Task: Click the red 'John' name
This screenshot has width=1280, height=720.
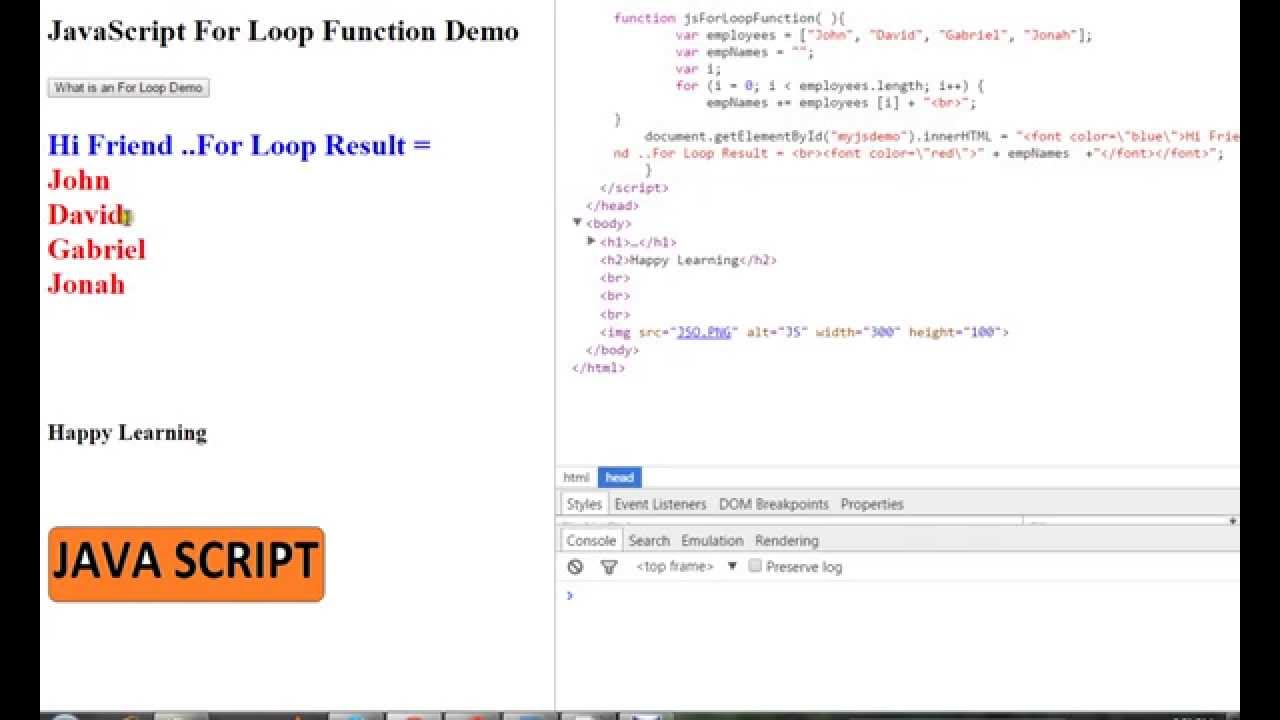Action: (79, 180)
